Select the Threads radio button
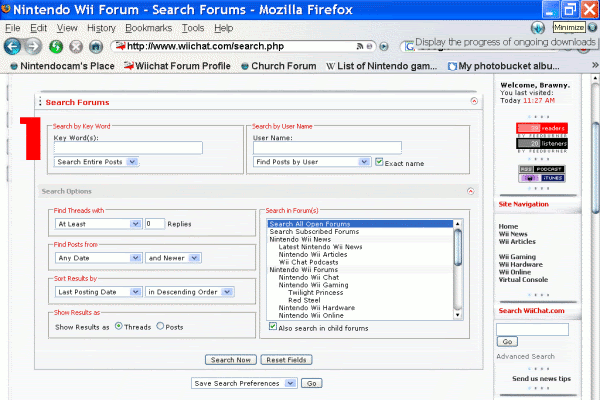Viewport: 600px width, 400px height. pyautogui.click(x=119, y=326)
